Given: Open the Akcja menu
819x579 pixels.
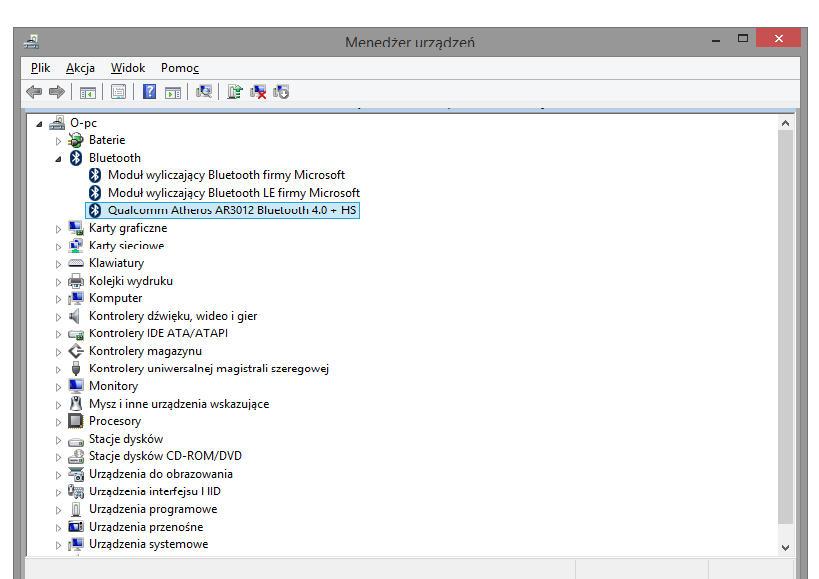Looking at the screenshot, I should pos(80,68).
